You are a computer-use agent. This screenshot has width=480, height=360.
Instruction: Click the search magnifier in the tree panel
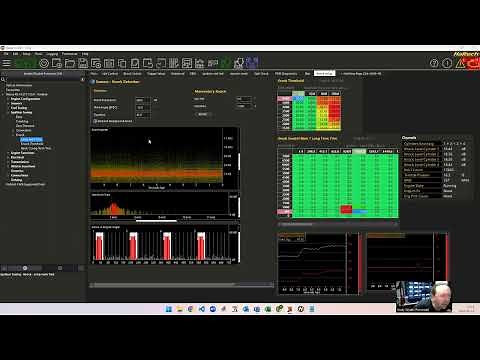click(x=3, y=80)
